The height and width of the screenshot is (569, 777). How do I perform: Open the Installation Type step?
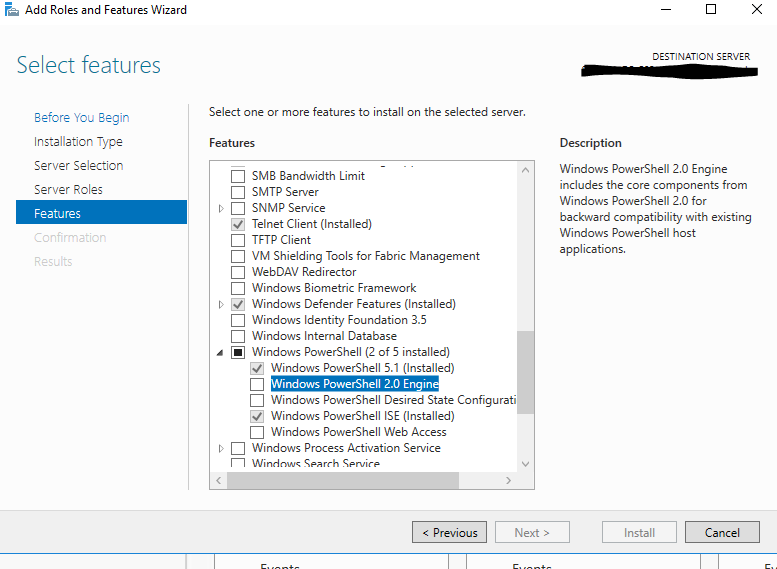78,142
